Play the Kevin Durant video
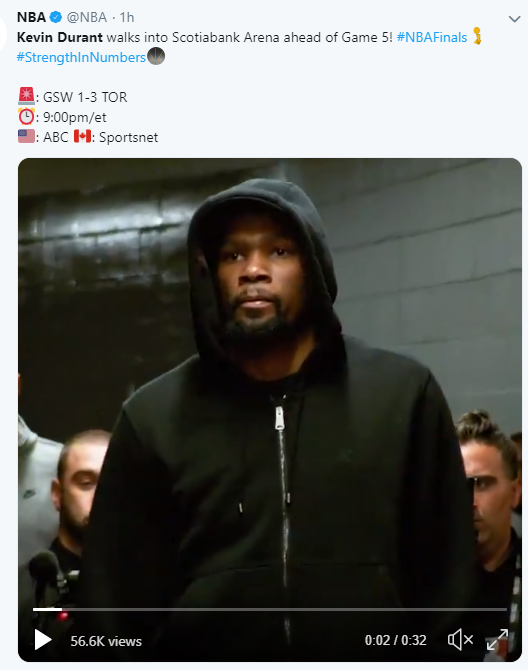The image size is (528, 670). (x=43, y=640)
